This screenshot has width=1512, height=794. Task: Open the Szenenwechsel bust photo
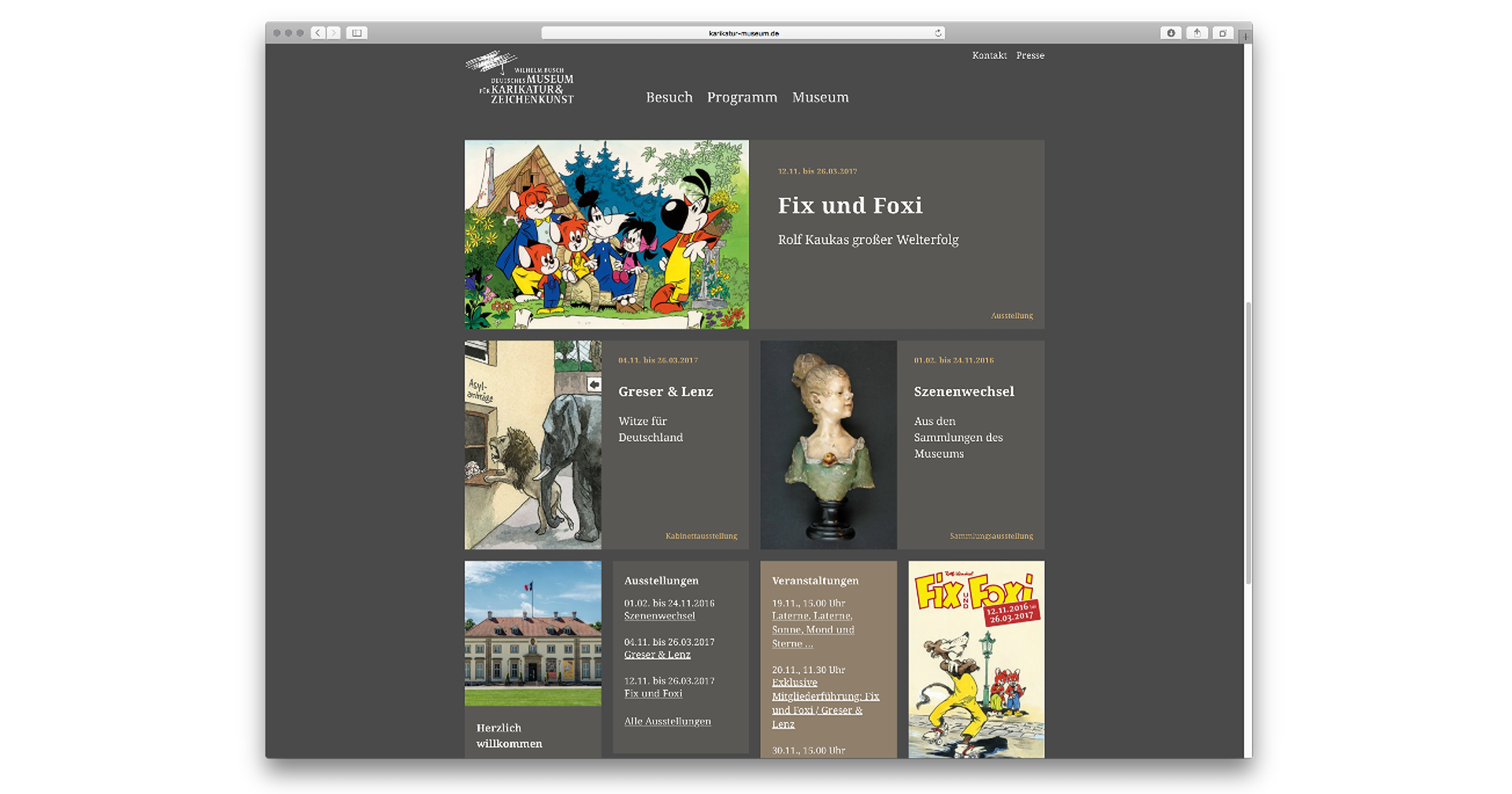pyautogui.click(x=828, y=445)
